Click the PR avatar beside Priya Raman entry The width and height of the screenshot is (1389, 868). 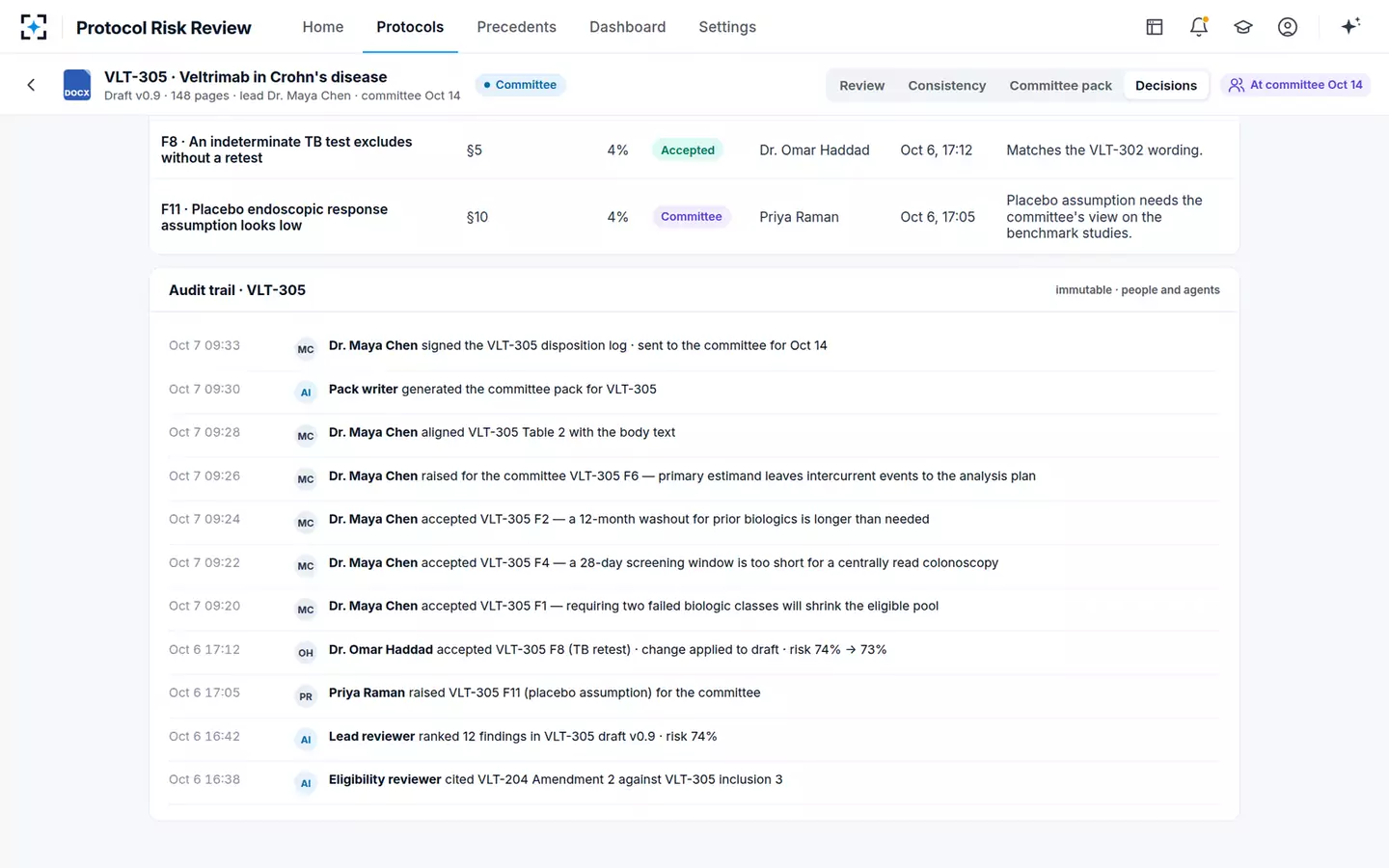point(306,696)
